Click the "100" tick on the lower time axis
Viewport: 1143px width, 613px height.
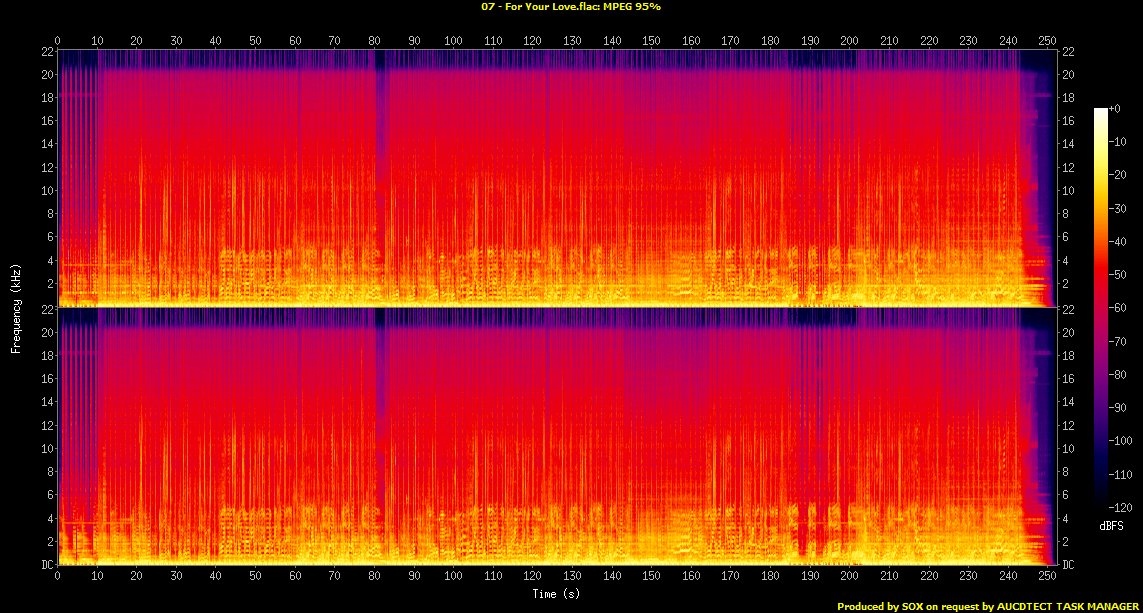point(453,576)
